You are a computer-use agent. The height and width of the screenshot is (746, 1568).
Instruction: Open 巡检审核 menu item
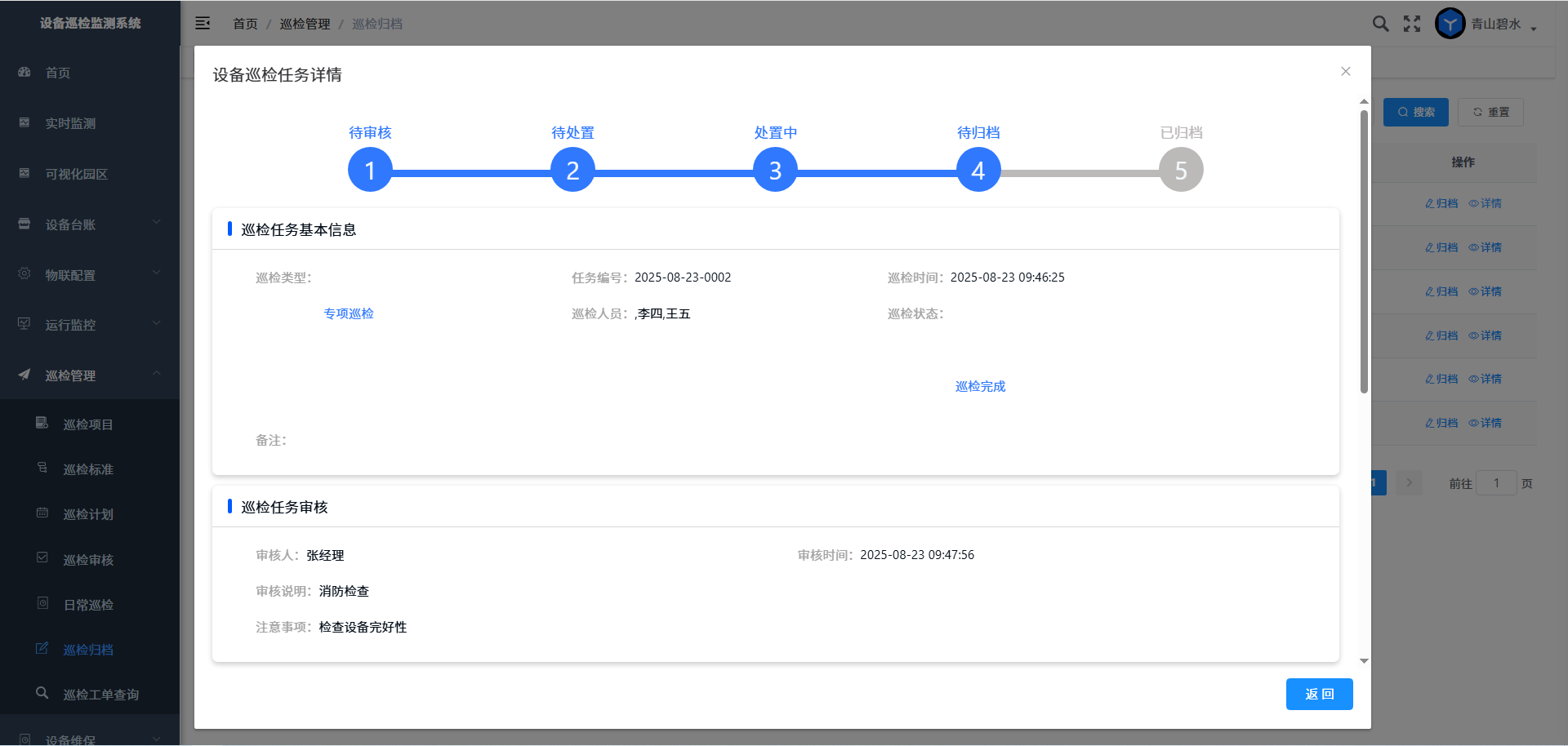[x=88, y=560]
